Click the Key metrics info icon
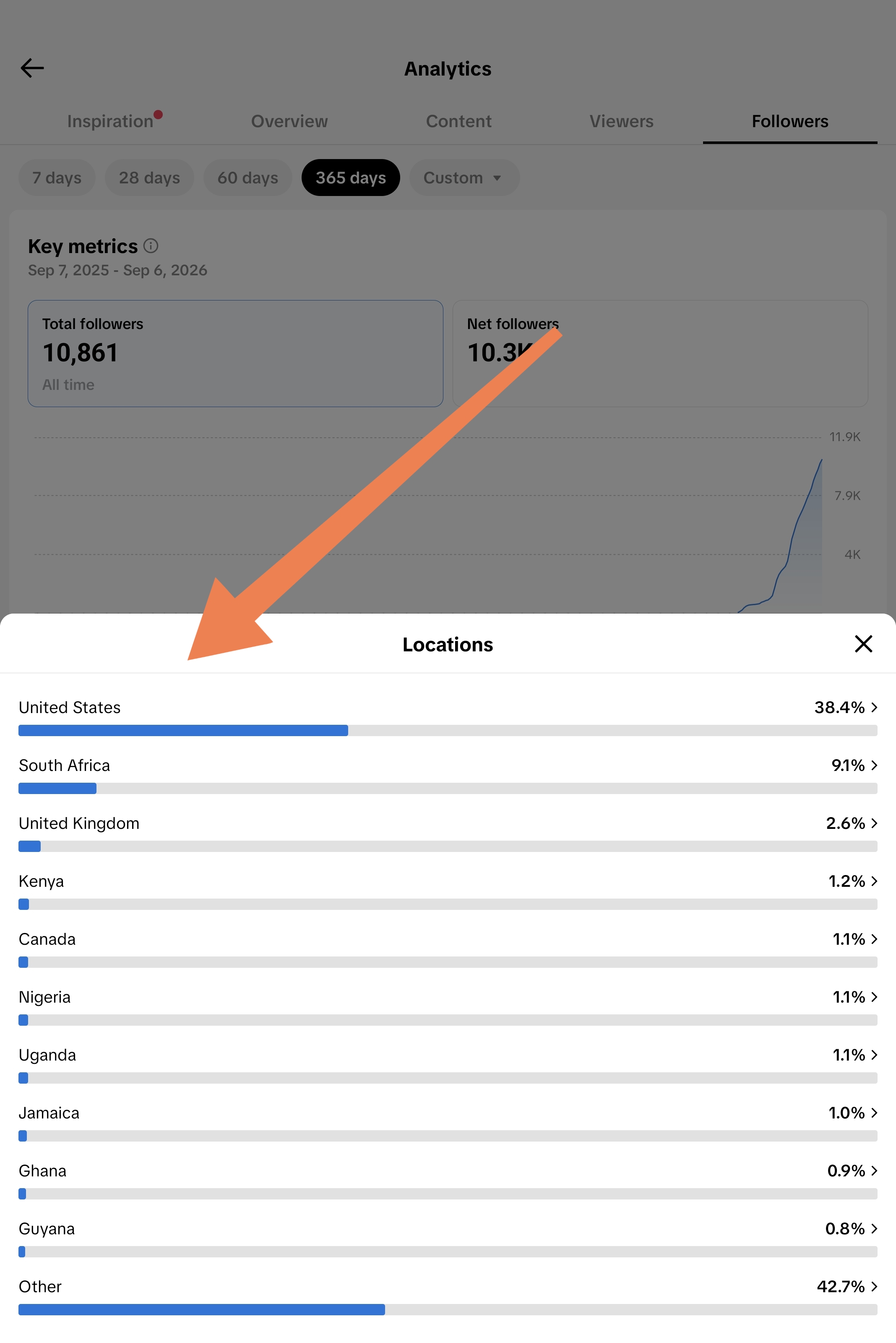Image resolution: width=896 pixels, height=1343 pixels. tap(151, 246)
